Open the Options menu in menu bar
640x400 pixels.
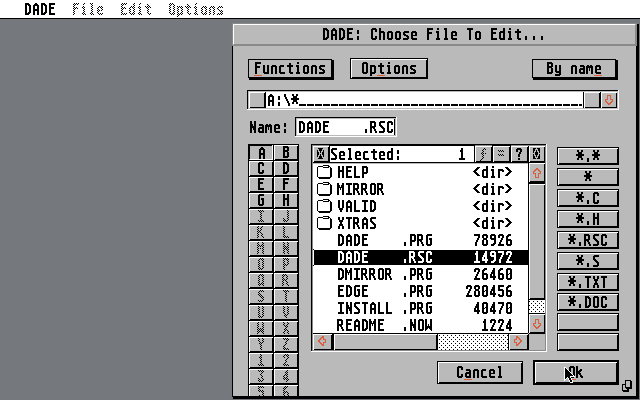196,9
